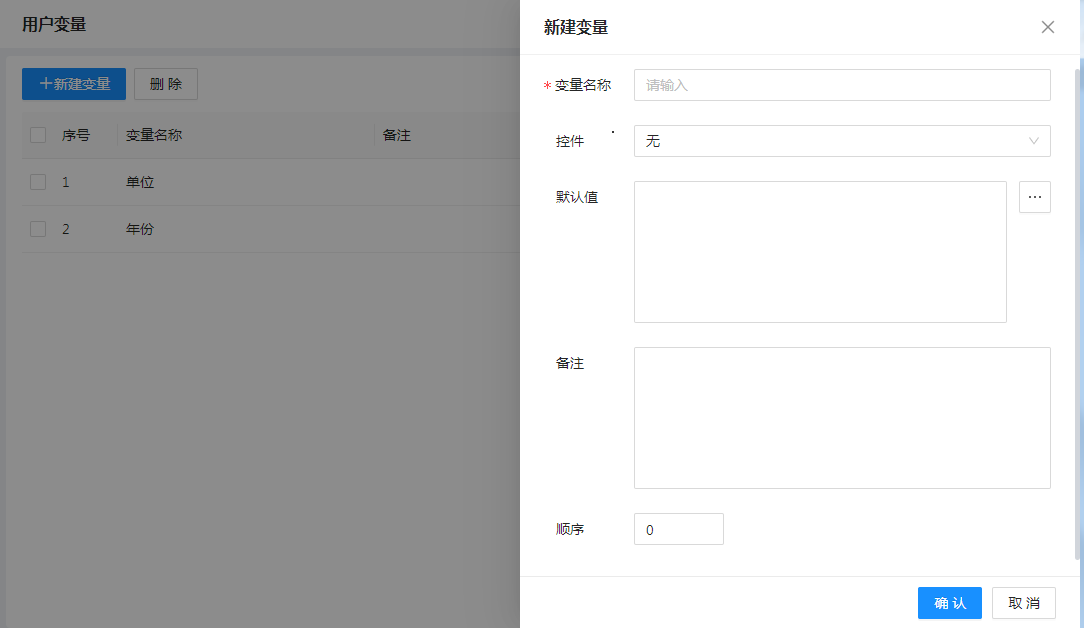Select the 单位 variable row

pyautogui.click(x=140, y=182)
